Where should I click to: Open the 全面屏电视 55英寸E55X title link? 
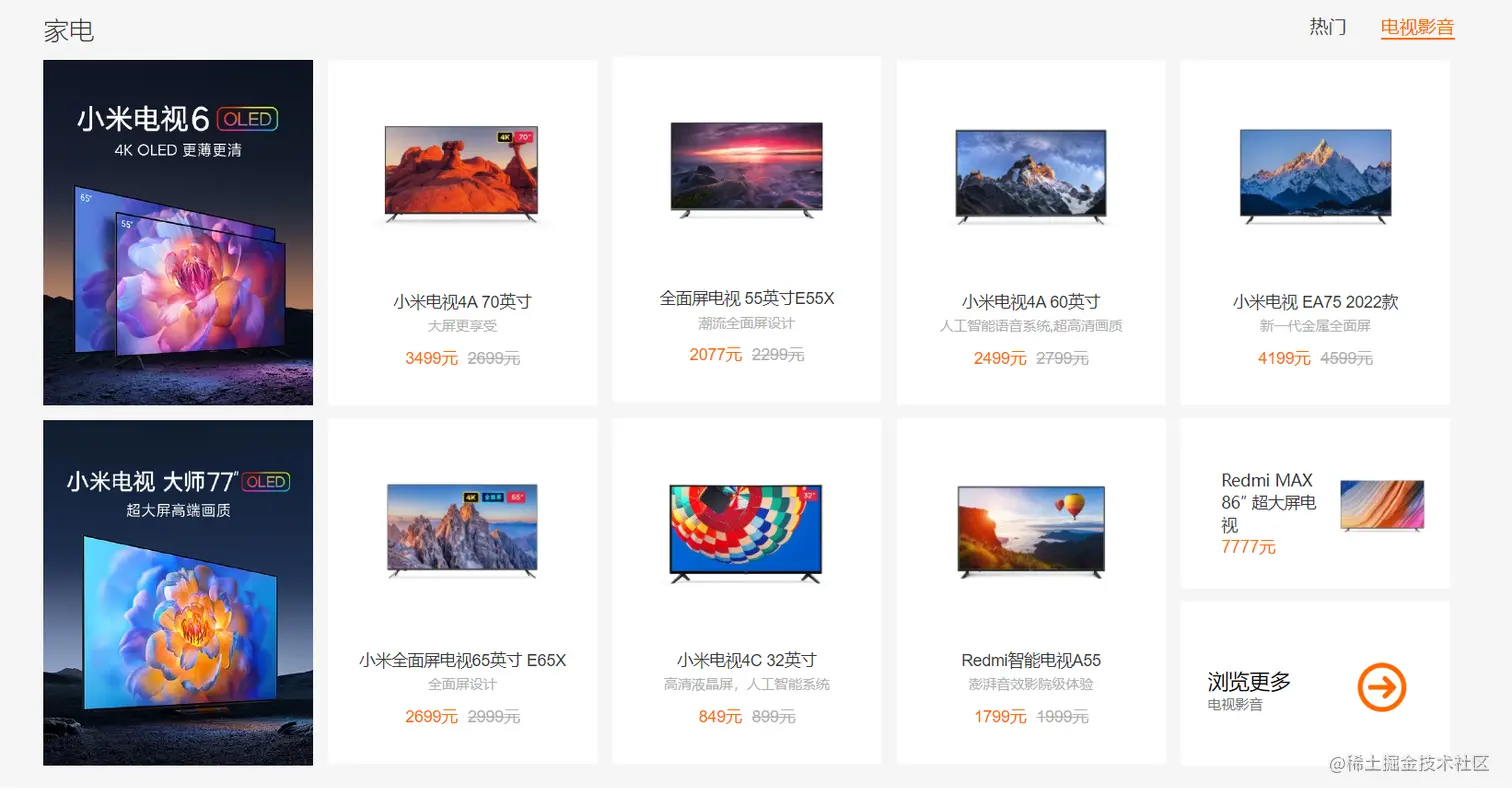[746, 298]
